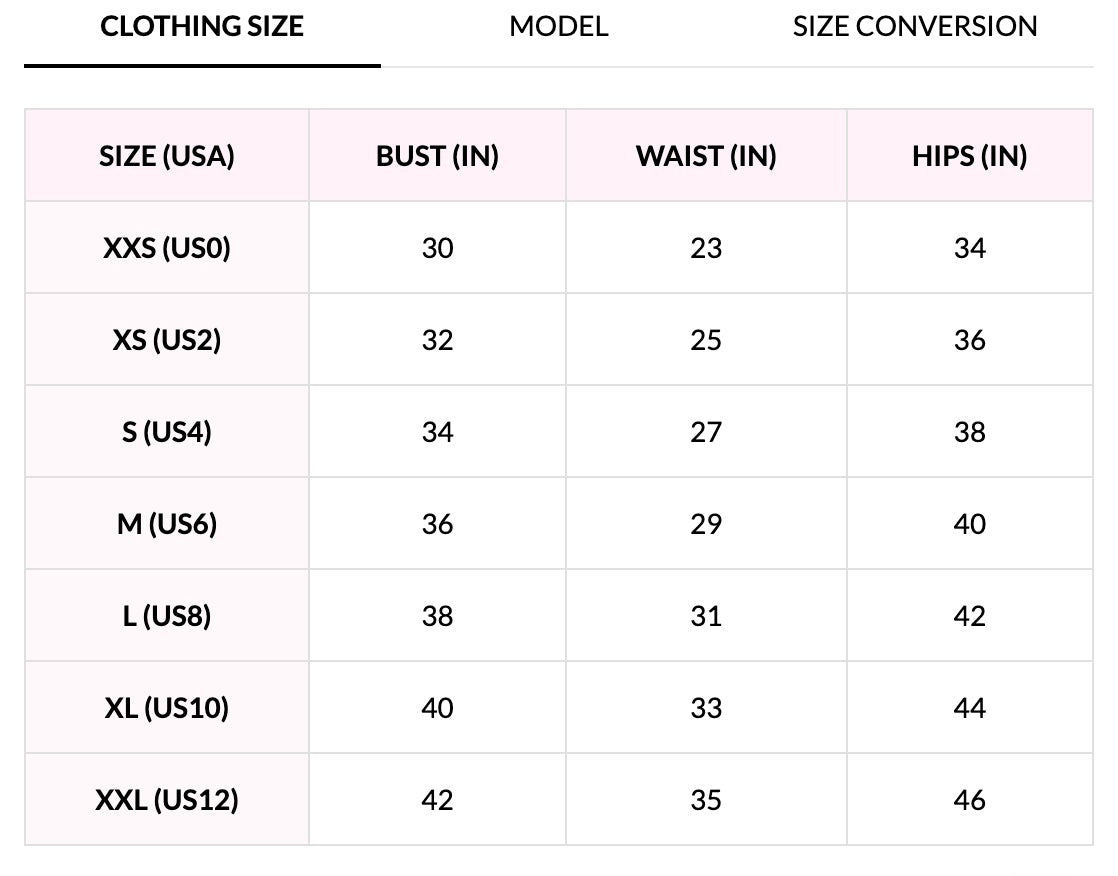The image size is (1118, 876).
Task: Select the XXS (US0) size row label
Action: pos(167,248)
